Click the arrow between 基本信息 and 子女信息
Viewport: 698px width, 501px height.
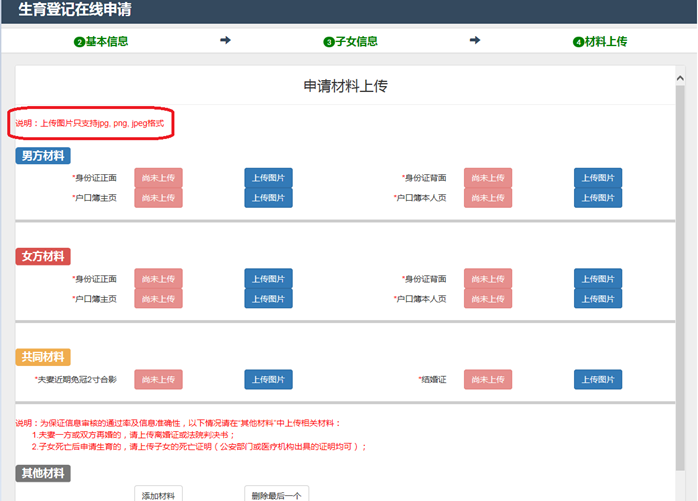point(225,41)
